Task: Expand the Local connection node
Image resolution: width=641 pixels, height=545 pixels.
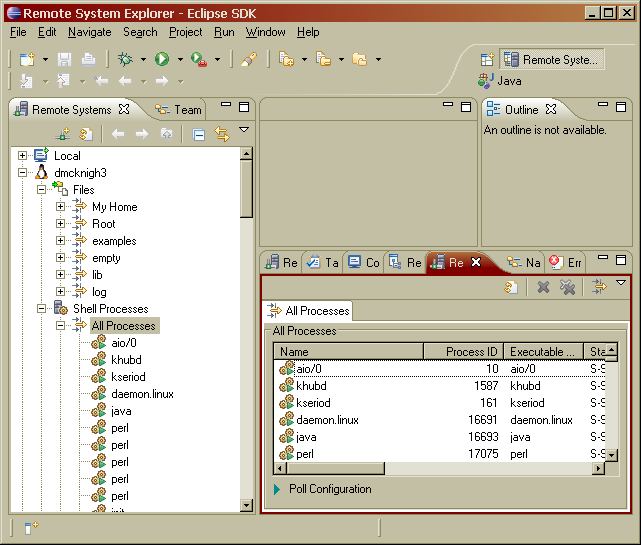Action: pyautogui.click(x=22, y=155)
